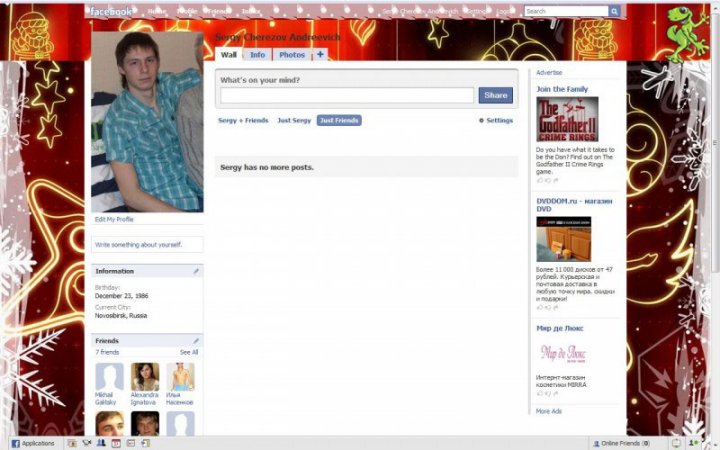Click the search magnifier button
This screenshot has height=450, width=720.
(614, 11)
